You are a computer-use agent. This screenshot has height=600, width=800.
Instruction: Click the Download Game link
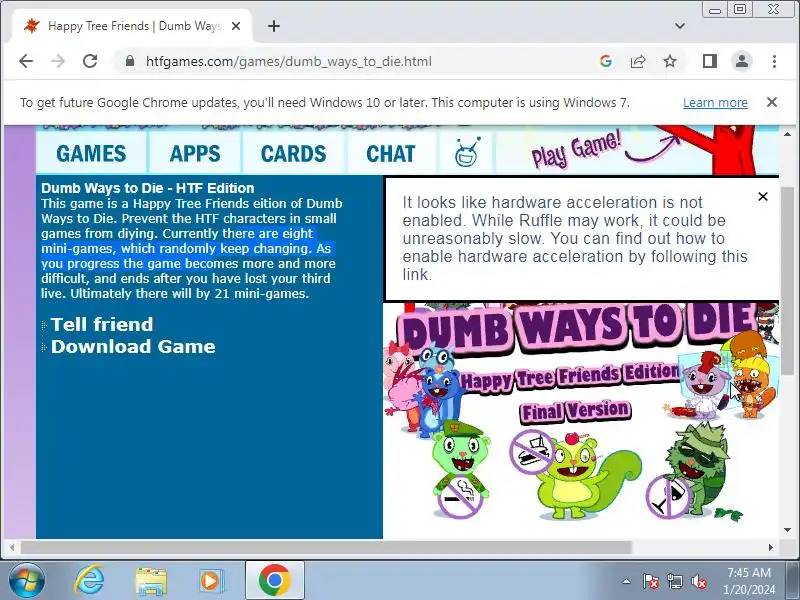(133, 347)
